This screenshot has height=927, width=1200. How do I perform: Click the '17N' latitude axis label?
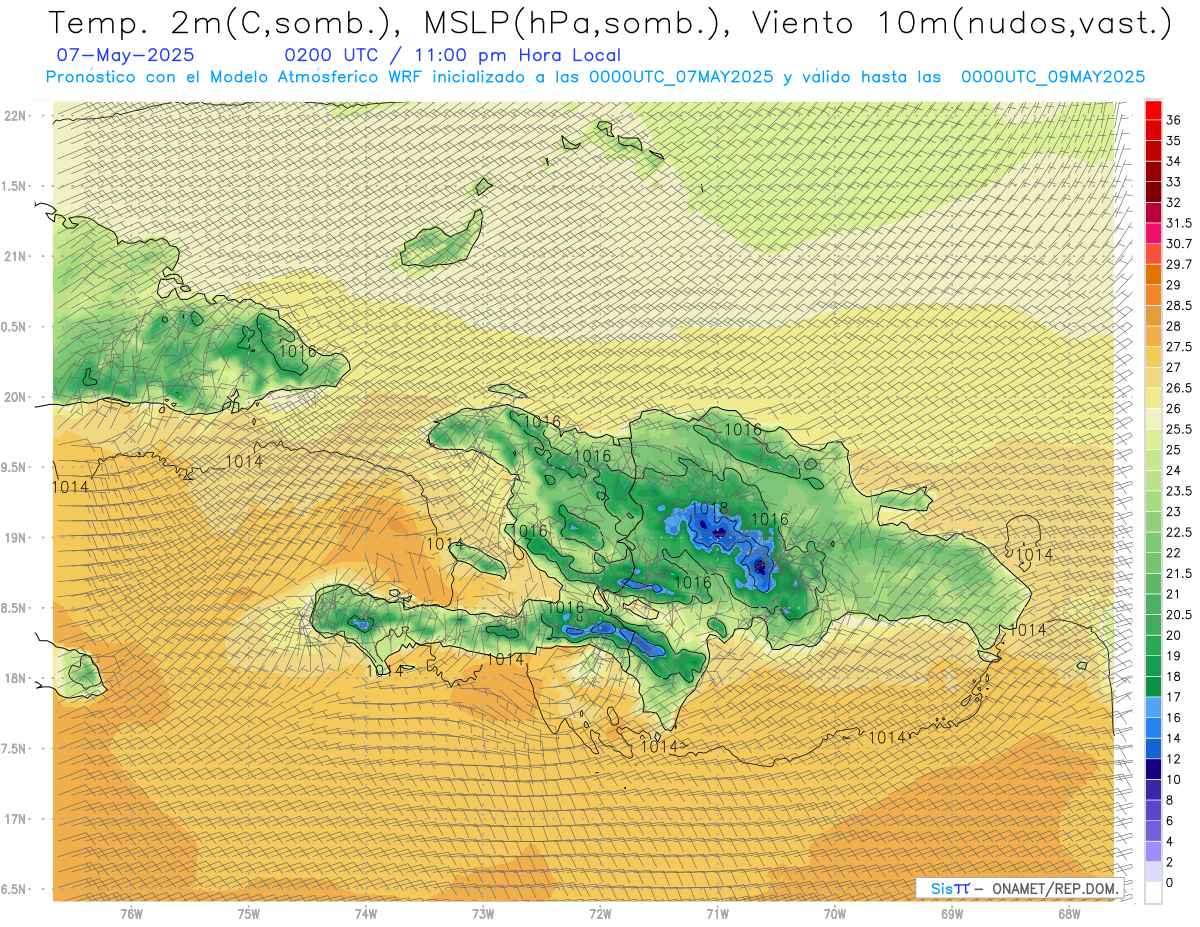point(16,819)
